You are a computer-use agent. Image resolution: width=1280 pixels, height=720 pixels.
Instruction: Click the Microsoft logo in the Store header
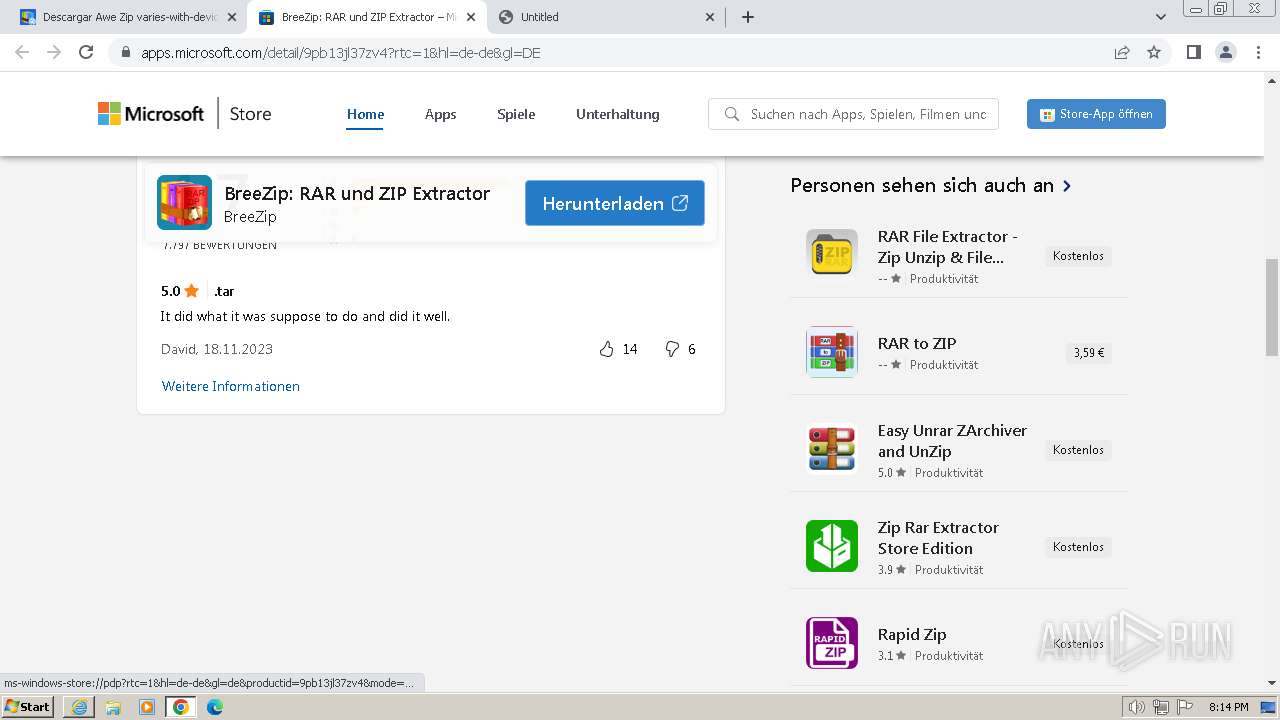pos(151,114)
